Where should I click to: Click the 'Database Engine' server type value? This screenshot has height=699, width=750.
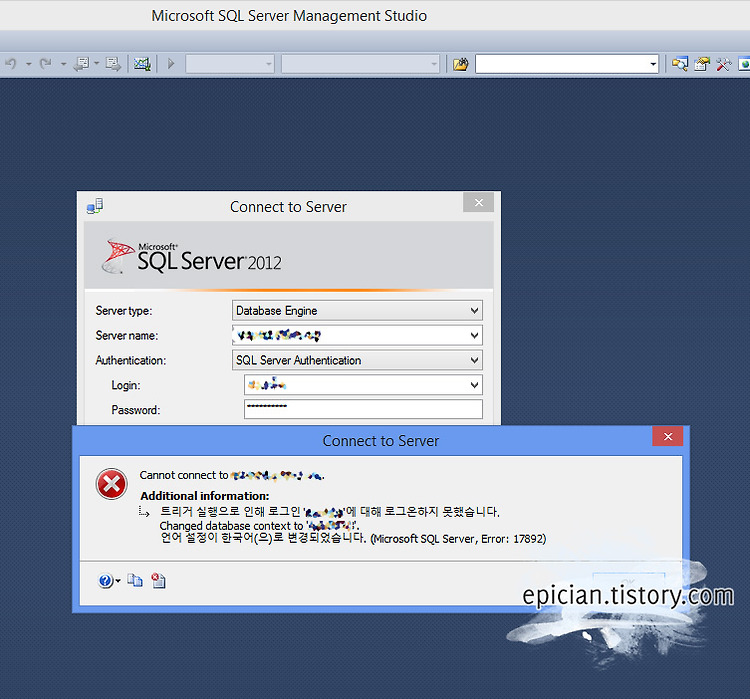pyautogui.click(x=276, y=311)
